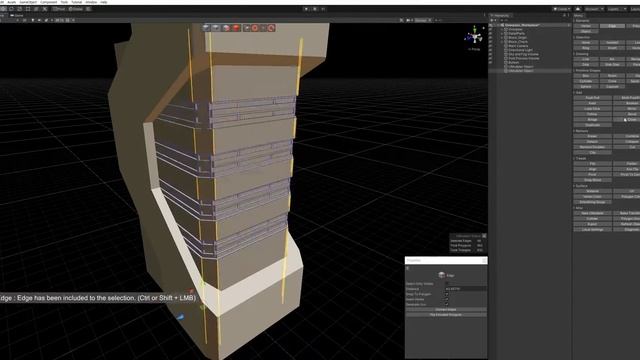Click the first gray shading icon in scene overlay toolbar

(x=206, y=28)
